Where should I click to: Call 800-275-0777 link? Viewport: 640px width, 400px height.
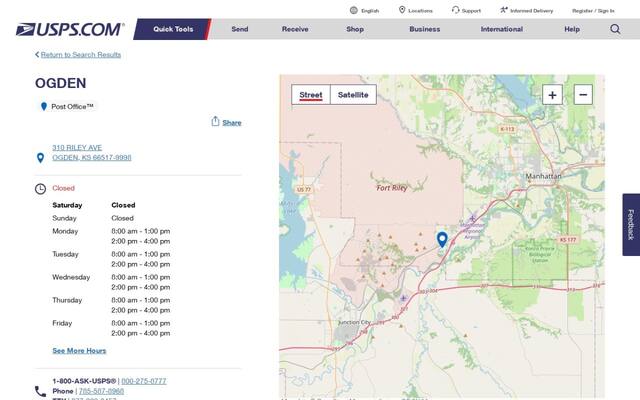tap(144, 381)
